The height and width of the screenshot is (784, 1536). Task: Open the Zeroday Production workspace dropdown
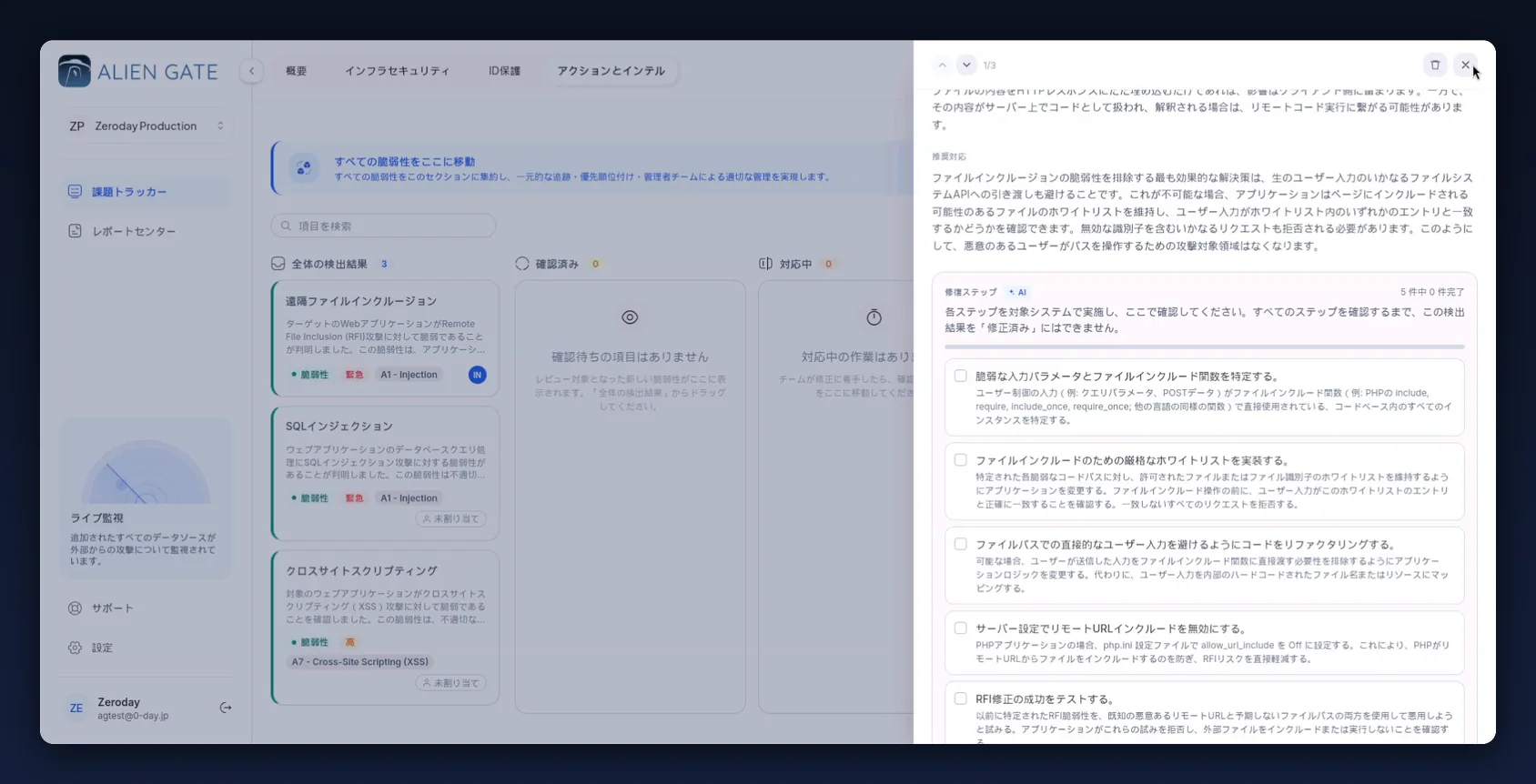146,126
